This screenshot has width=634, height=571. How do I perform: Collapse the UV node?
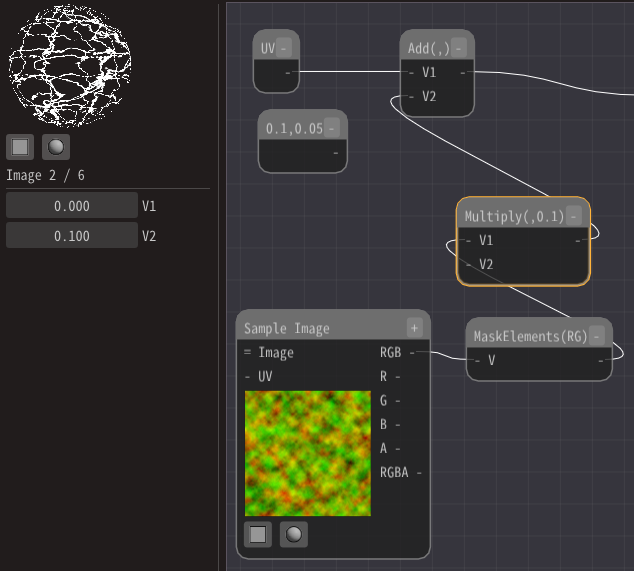(284, 48)
